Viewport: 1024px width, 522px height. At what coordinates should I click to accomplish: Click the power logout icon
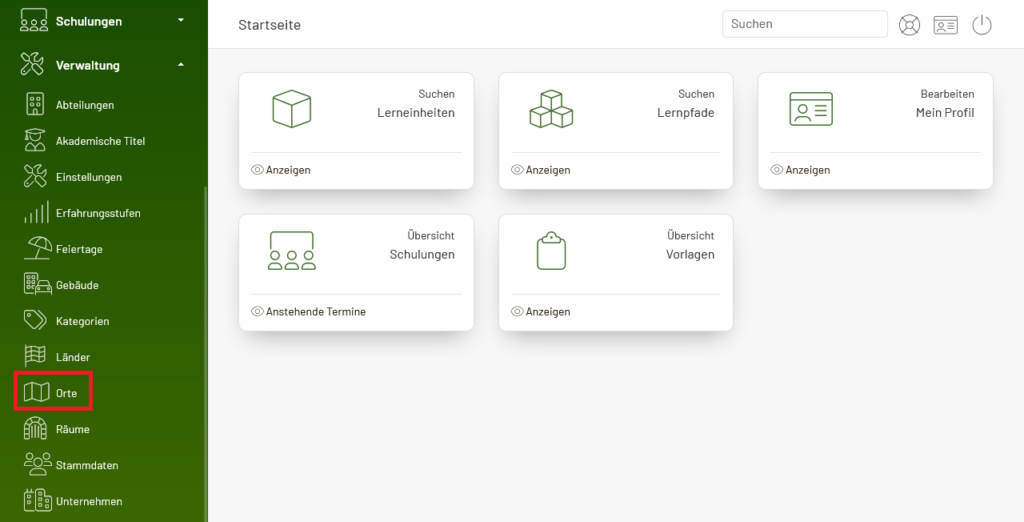coord(982,25)
